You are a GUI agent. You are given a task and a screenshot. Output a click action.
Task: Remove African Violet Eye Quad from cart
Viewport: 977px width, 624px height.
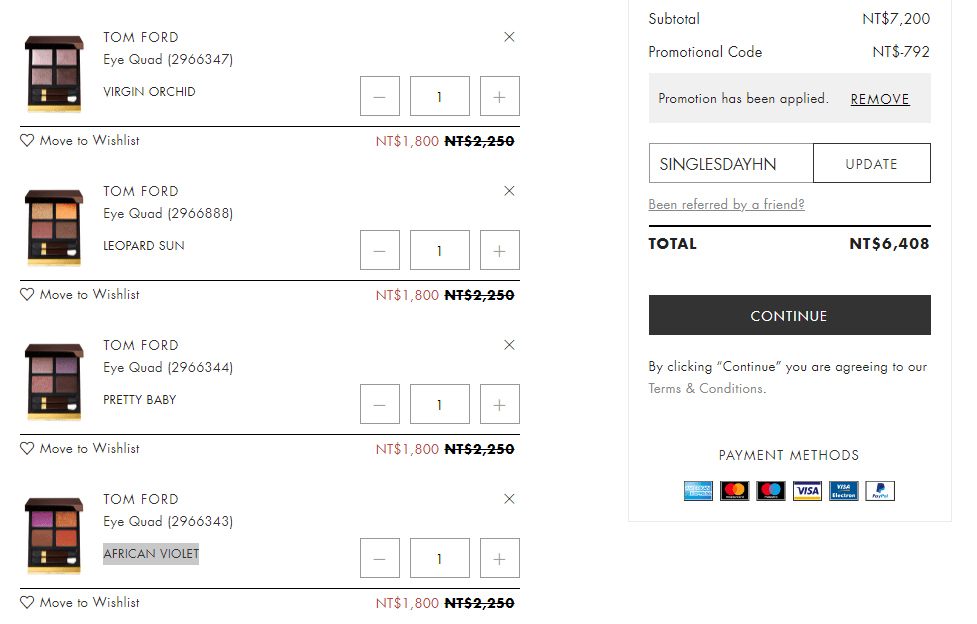509,499
